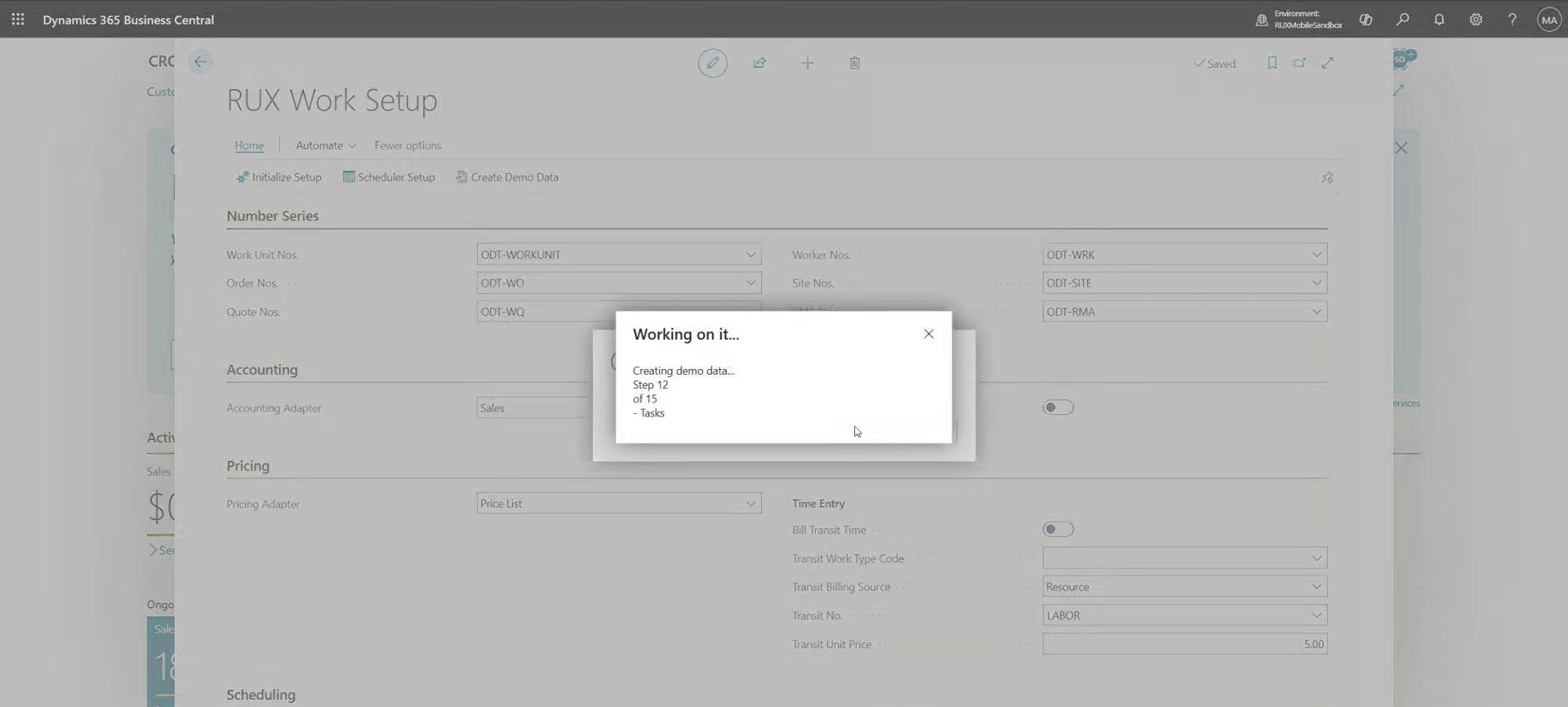Open the search magnifier icon
1568x707 pixels.
1402,20
